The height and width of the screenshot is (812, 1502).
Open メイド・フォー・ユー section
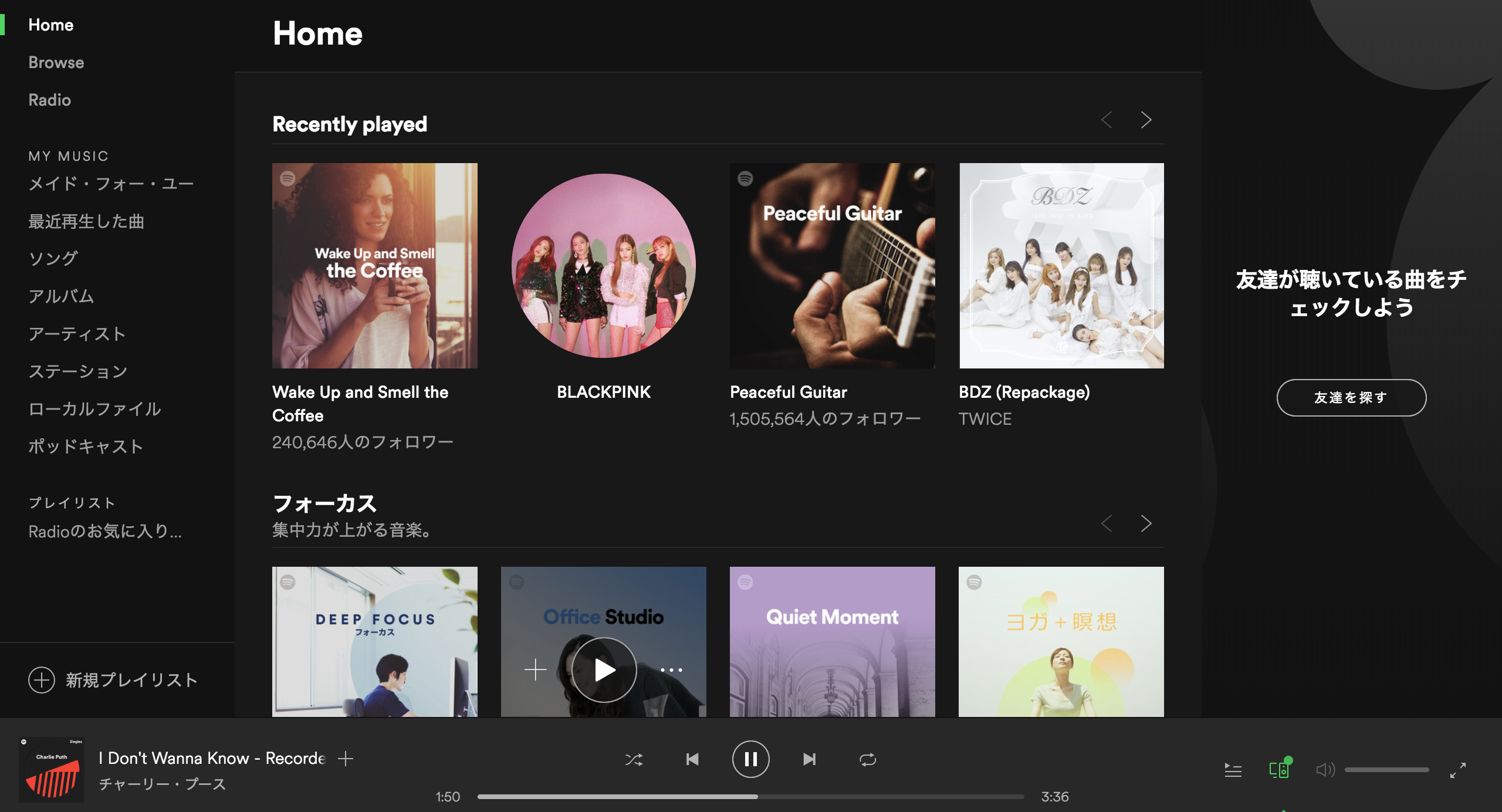coord(111,184)
